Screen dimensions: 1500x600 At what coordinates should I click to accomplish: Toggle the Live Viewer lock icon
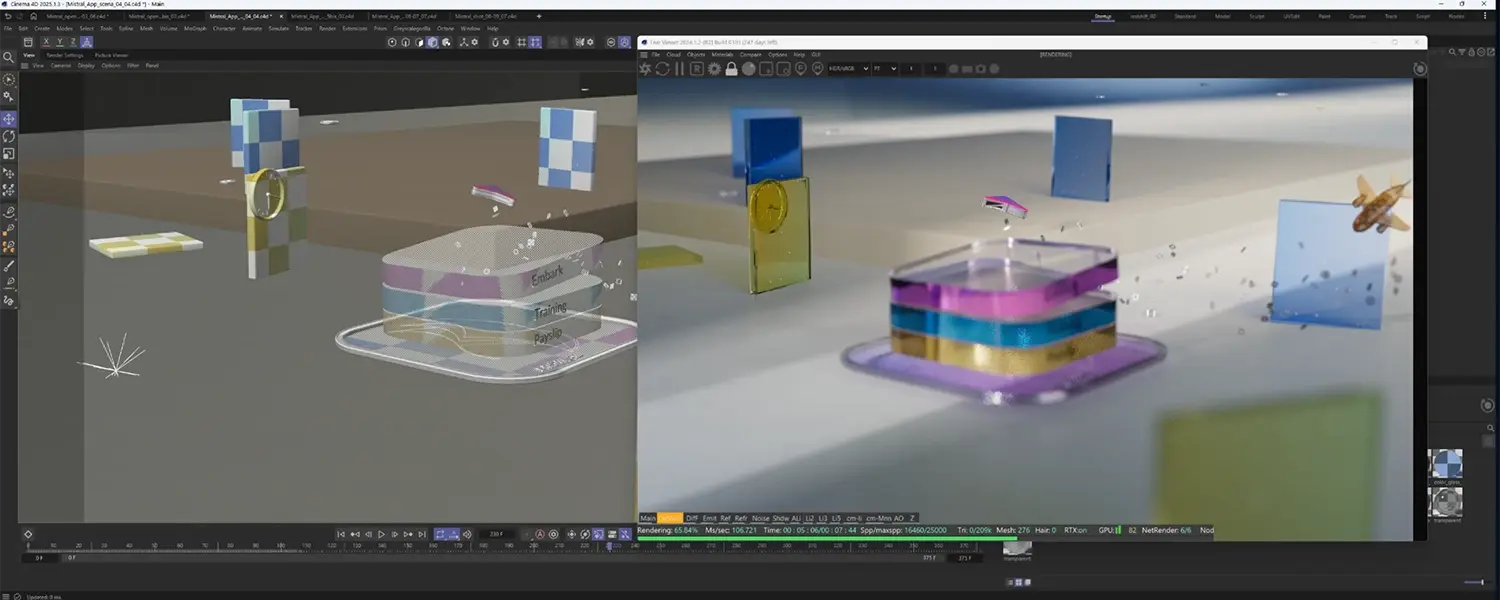731,69
